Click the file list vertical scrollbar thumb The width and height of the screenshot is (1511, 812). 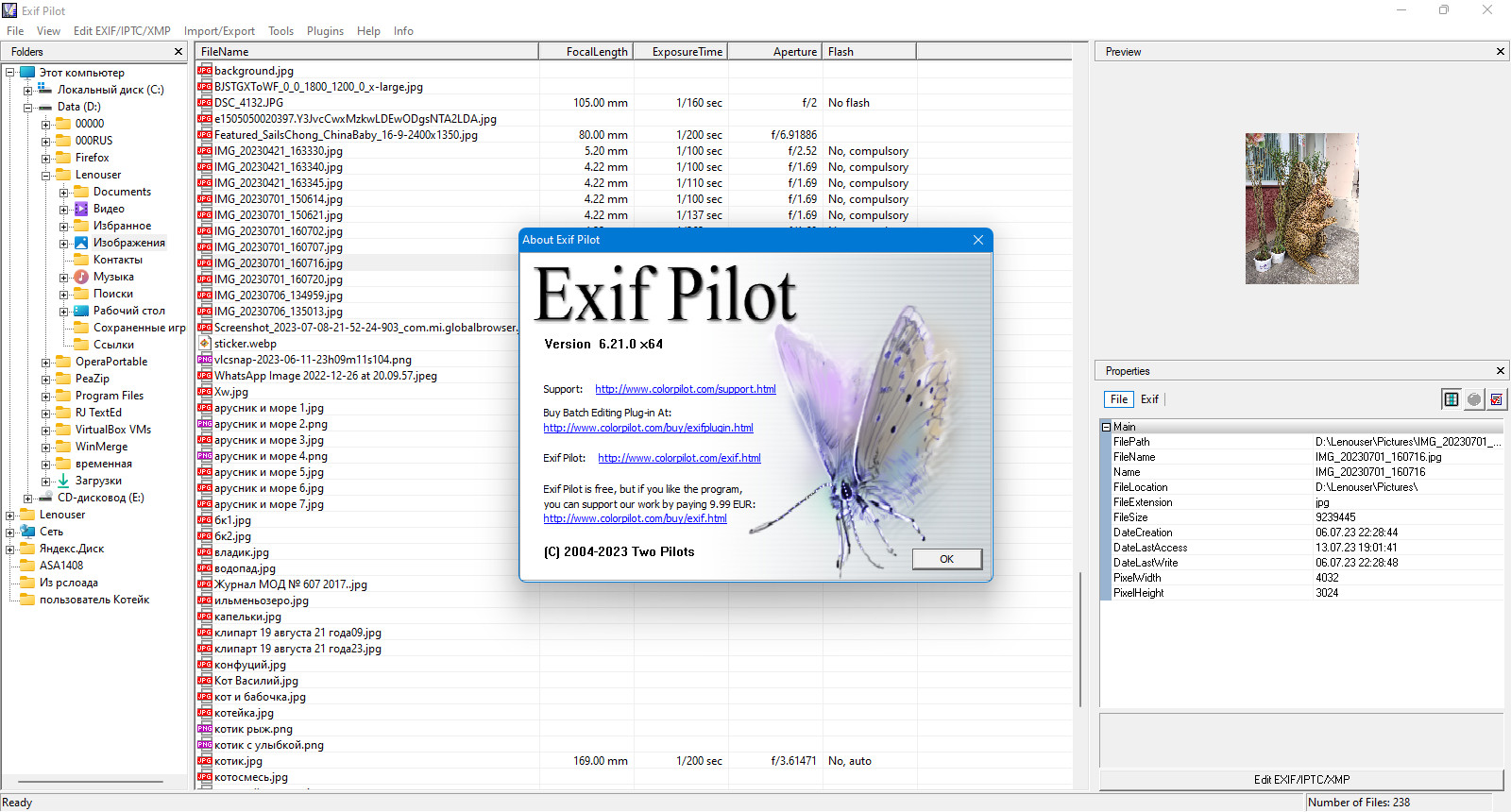(1080, 639)
